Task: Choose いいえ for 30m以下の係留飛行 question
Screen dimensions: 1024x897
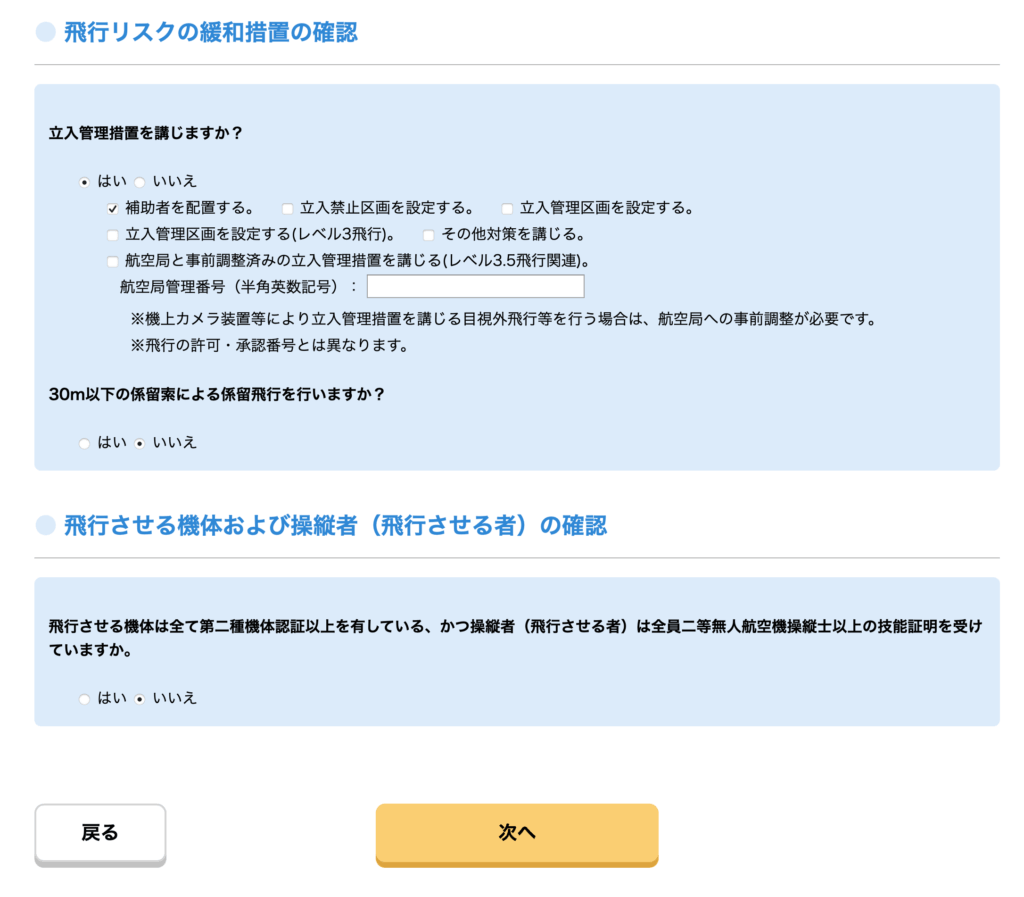Action: 140,443
